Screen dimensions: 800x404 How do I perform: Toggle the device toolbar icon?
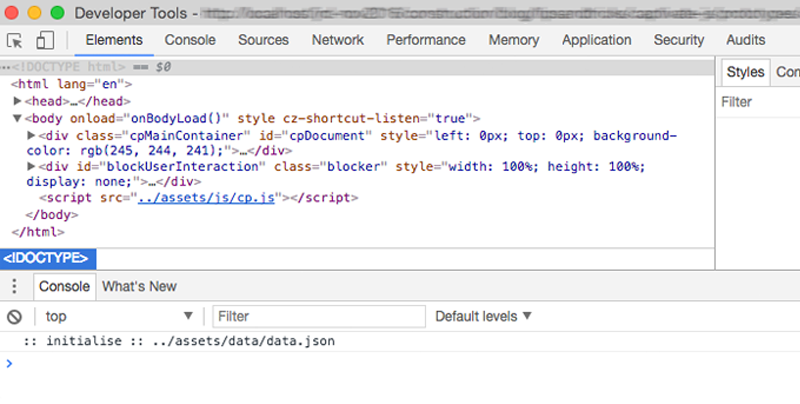coord(45,40)
